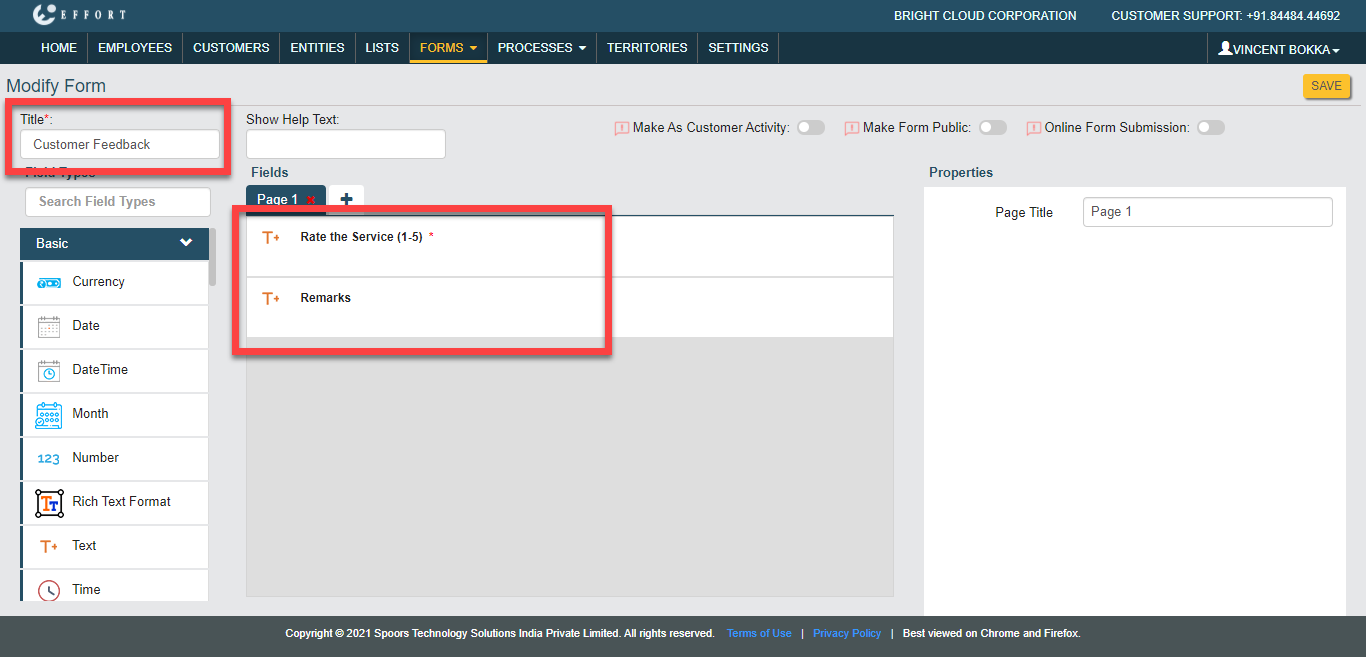Expand the Processes dropdown menu

[x=541, y=48]
